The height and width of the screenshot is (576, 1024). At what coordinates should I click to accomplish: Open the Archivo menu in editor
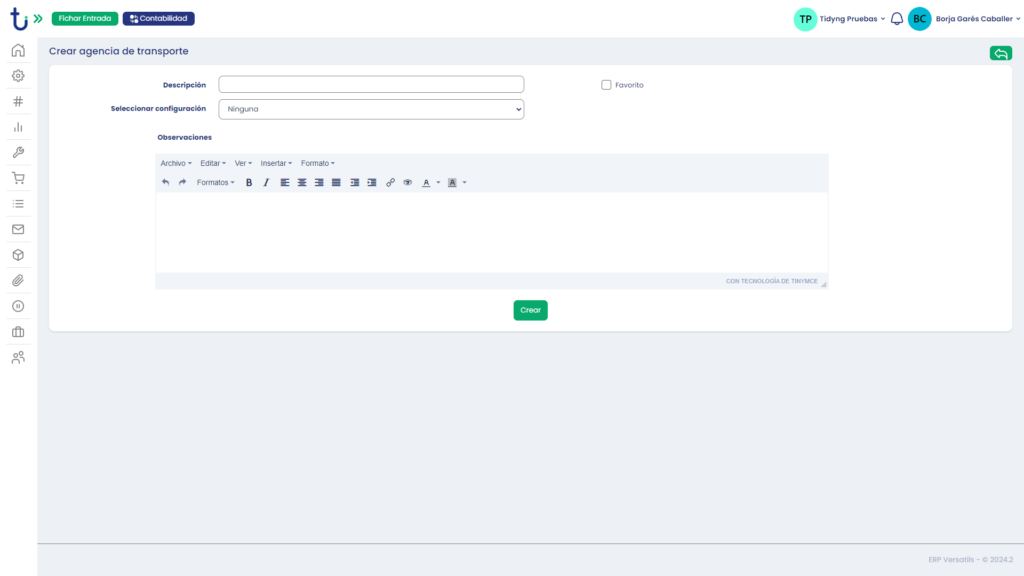175,163
